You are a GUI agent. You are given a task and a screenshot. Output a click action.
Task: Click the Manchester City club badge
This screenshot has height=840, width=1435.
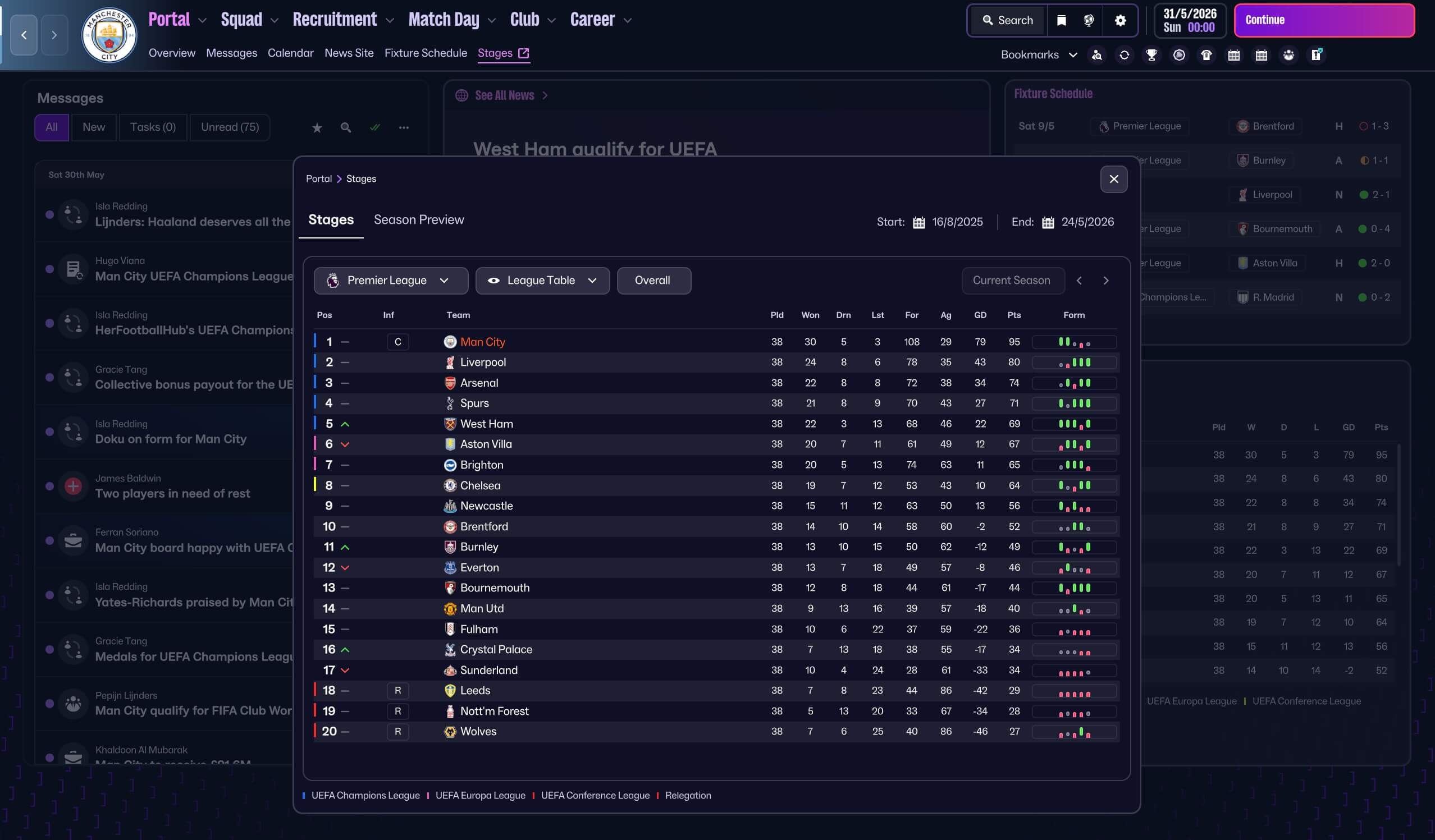coord(109,35)
